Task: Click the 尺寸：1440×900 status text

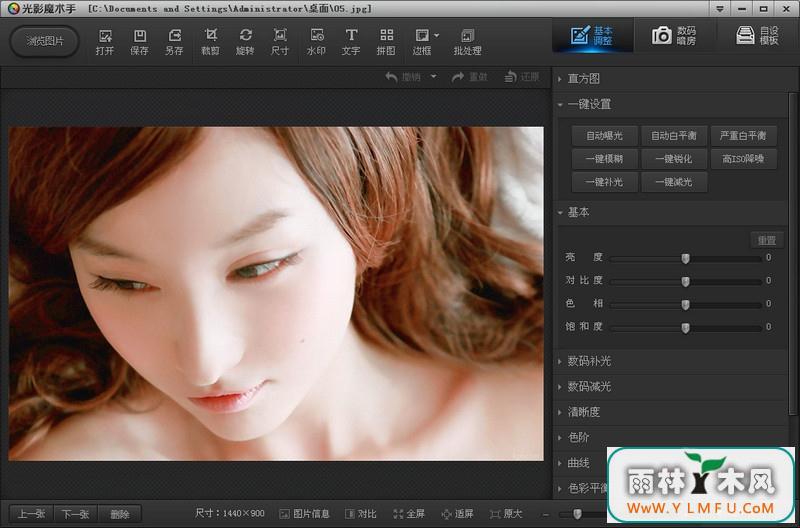Action: pyautogui.click(x=230, y=513)
